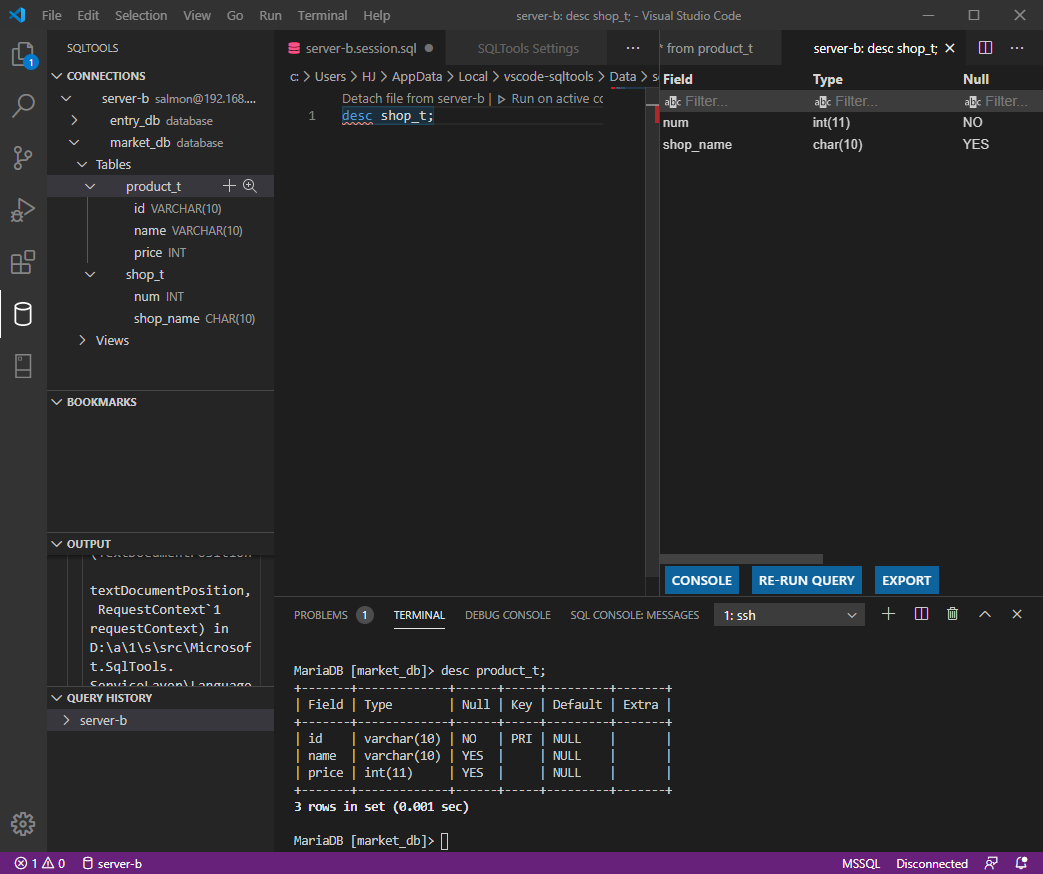Click the EXPORT button
This screenshot has height=874, width=1043.
point(907,580)
